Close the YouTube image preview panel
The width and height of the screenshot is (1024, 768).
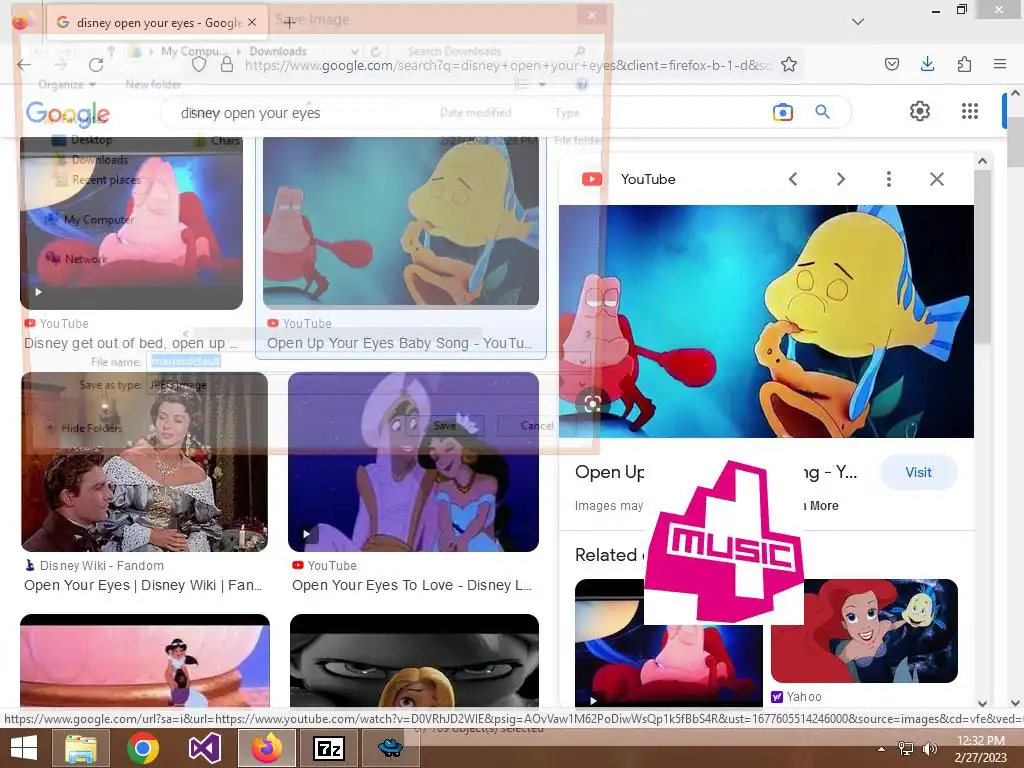click(936, 179)
